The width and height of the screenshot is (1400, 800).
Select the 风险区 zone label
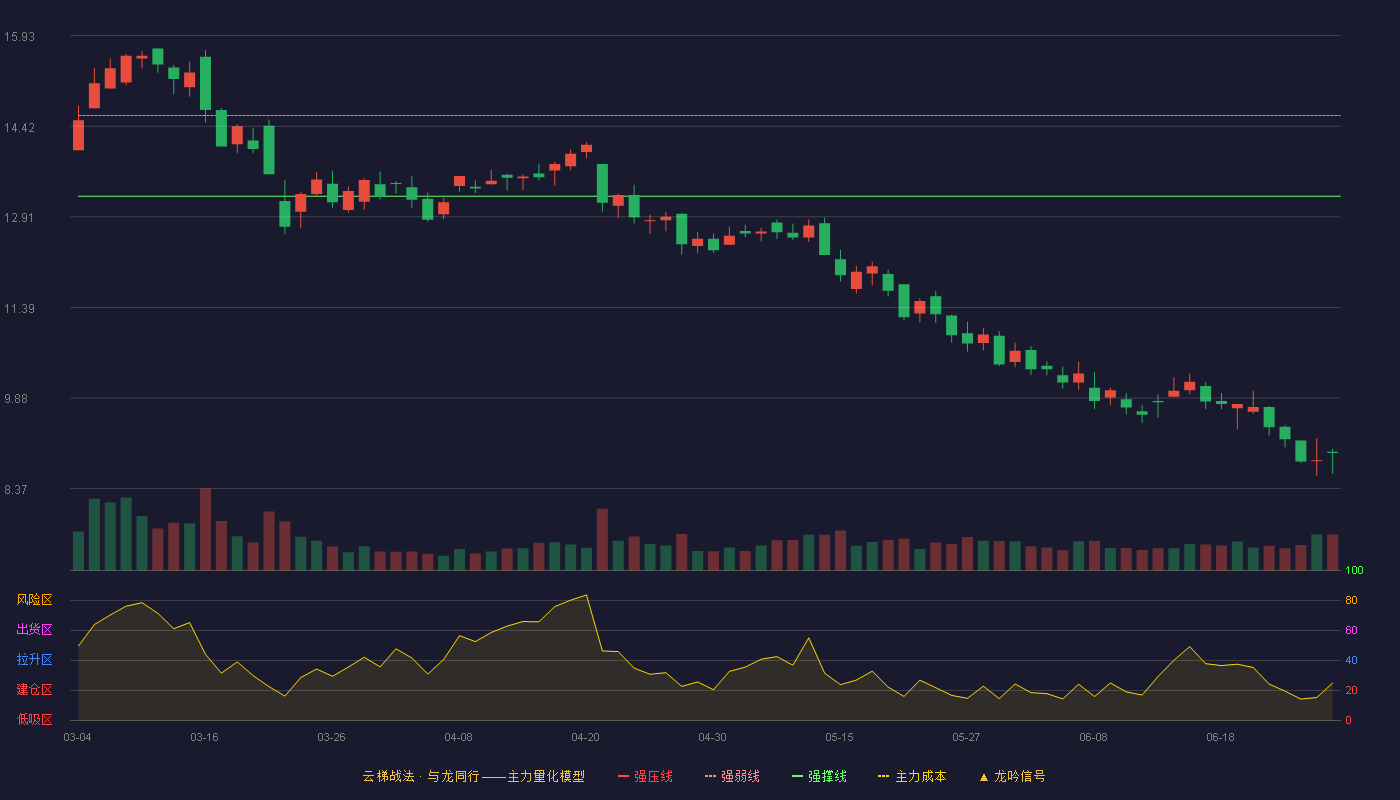click(x=34, y=600)
